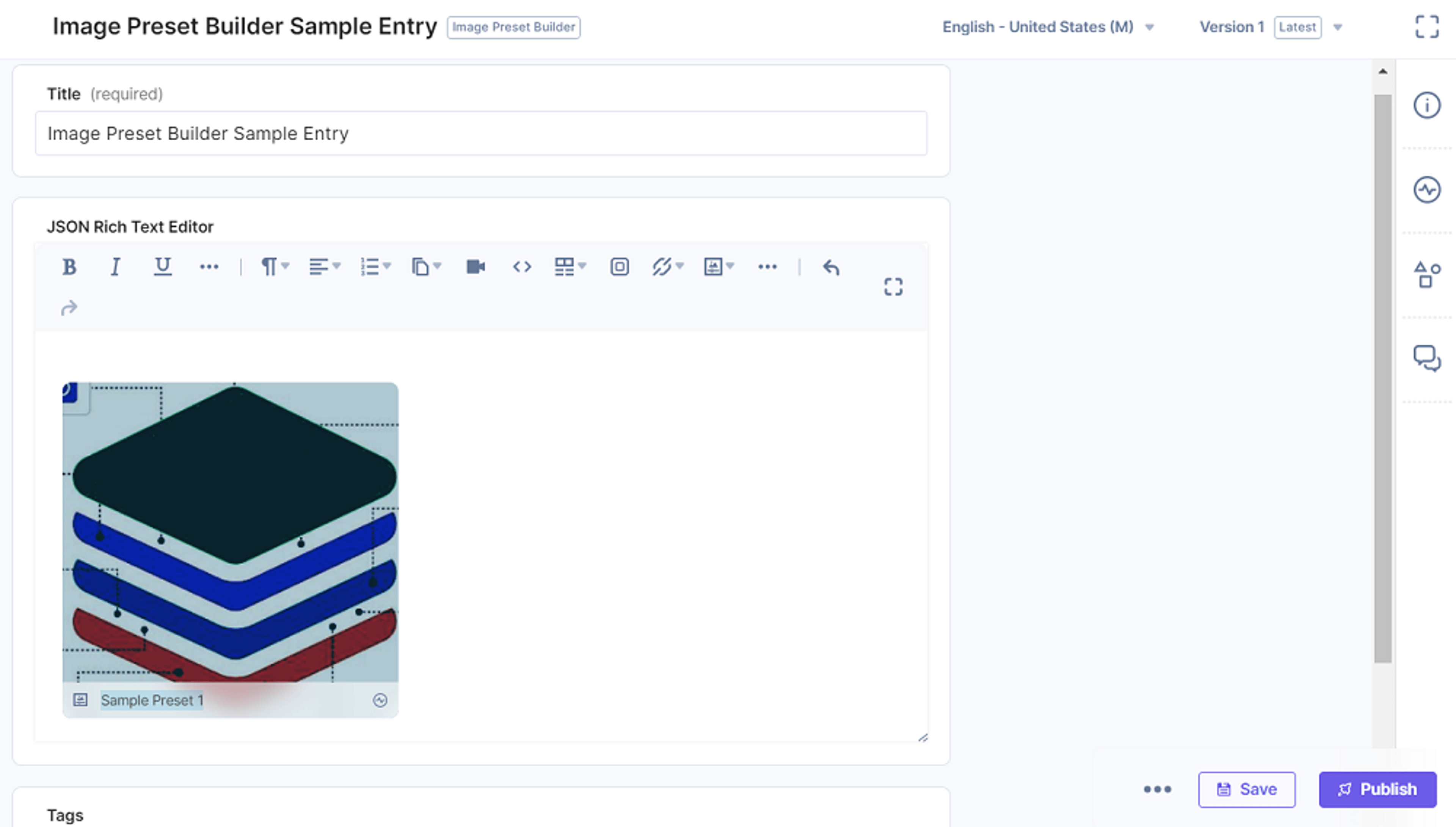Open entry information panel icon
The height and width of the screenshot is (827, 1456).
[1426, 105]
